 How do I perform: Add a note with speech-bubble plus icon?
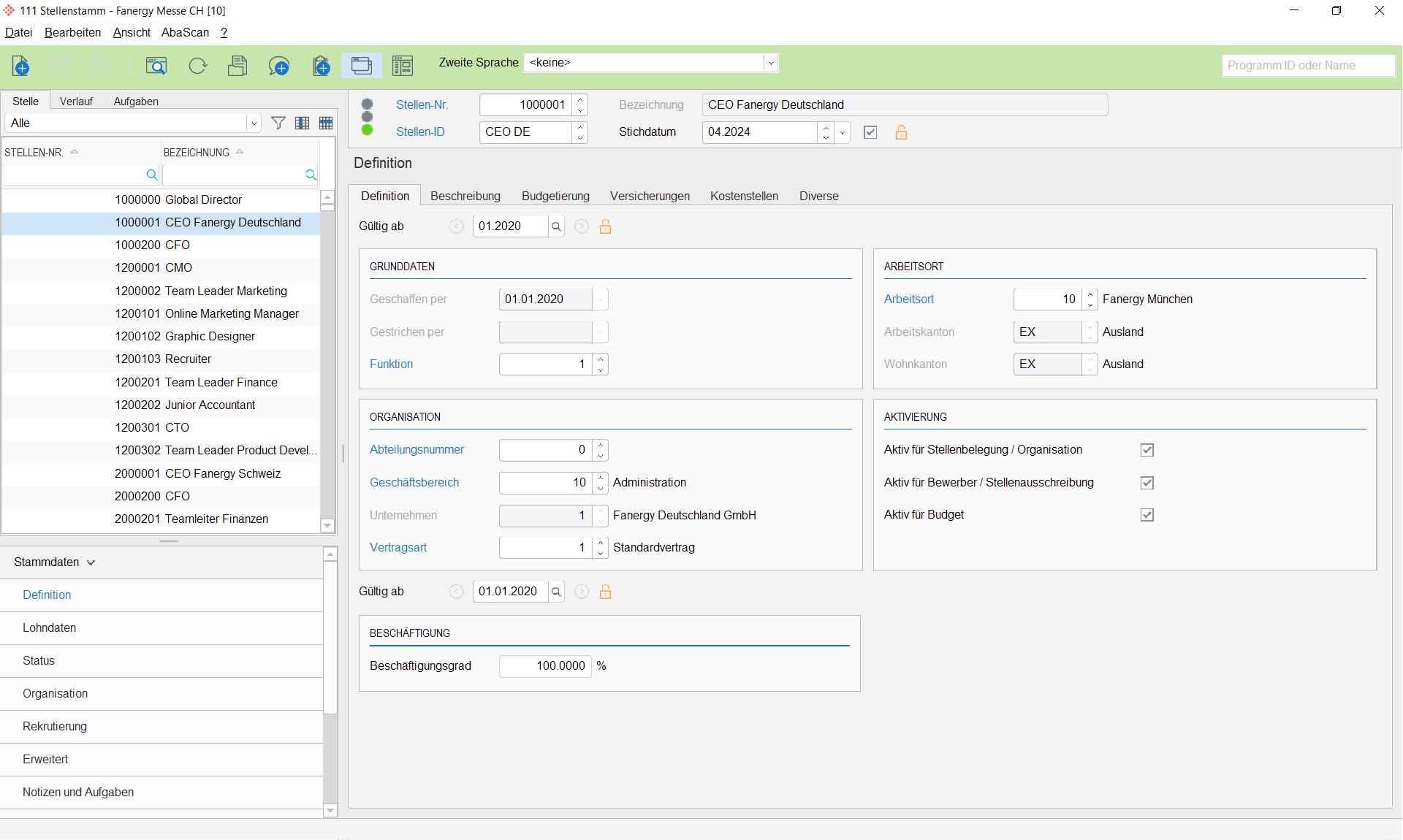[x=278, y=66]
